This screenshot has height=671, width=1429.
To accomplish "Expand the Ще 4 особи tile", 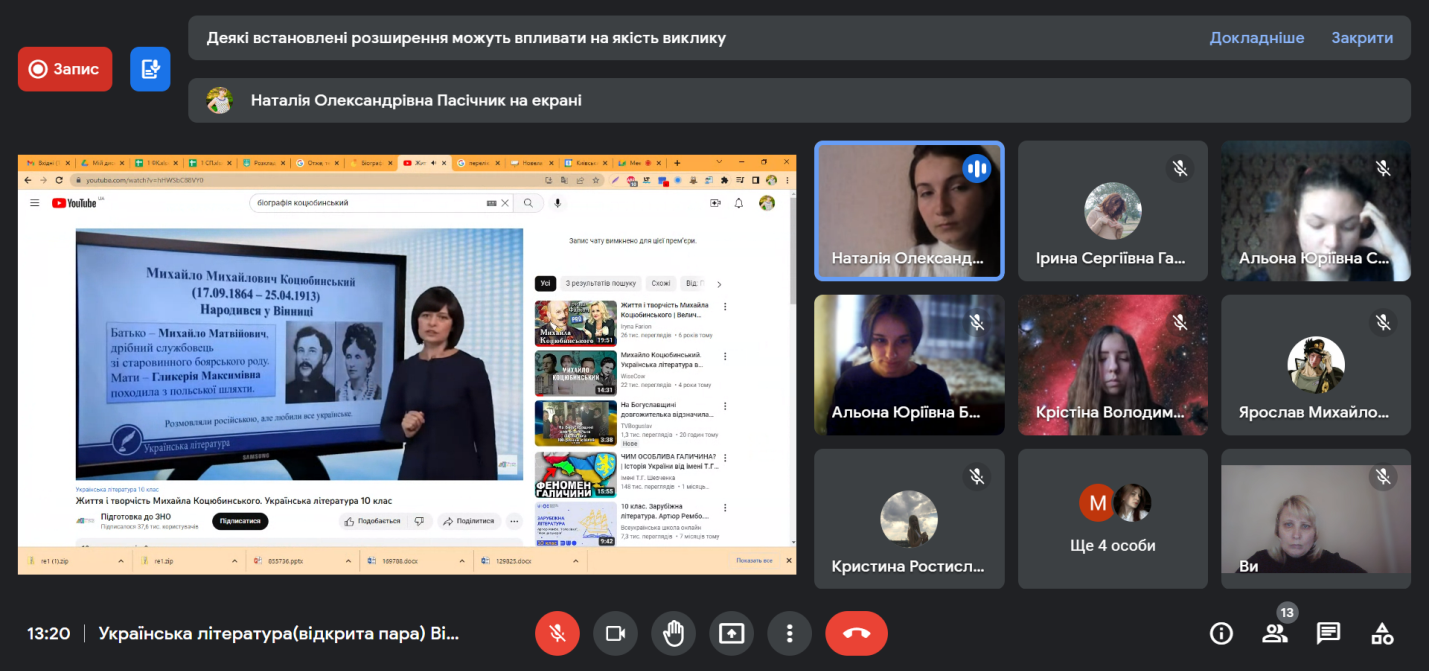I will (x=1112, y=517).
